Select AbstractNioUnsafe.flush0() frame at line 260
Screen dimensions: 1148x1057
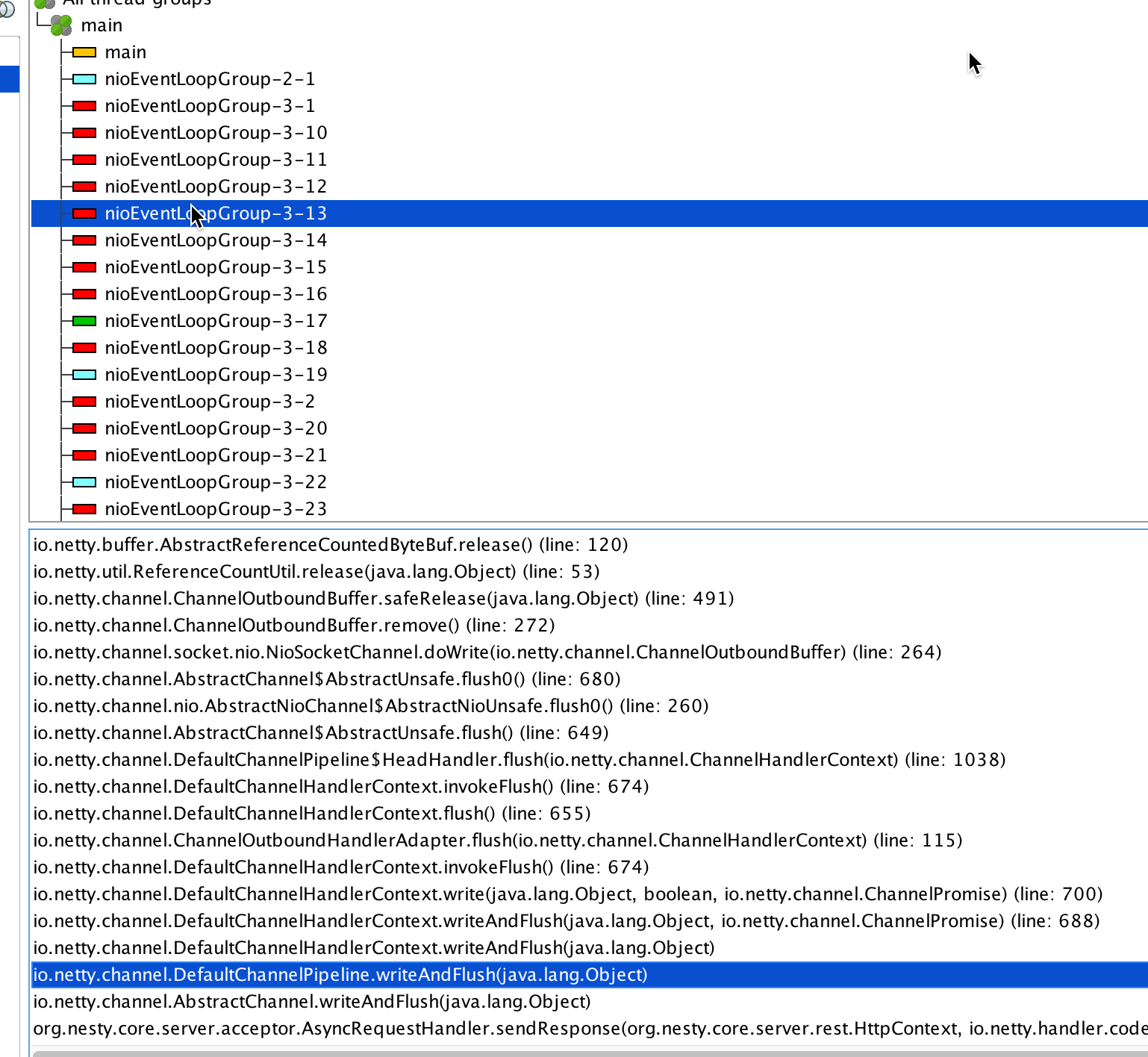371,706
